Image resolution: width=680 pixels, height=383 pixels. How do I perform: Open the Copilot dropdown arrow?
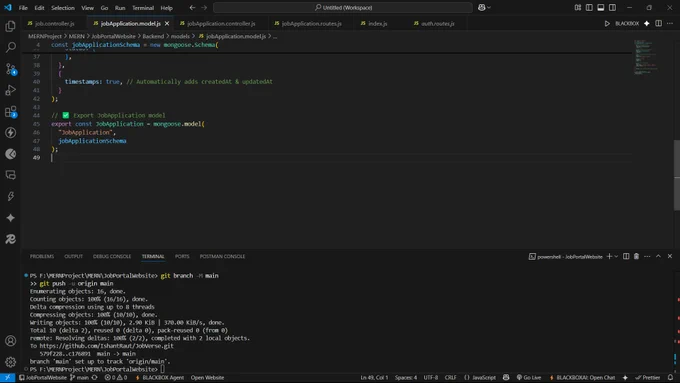coord(489,7)
